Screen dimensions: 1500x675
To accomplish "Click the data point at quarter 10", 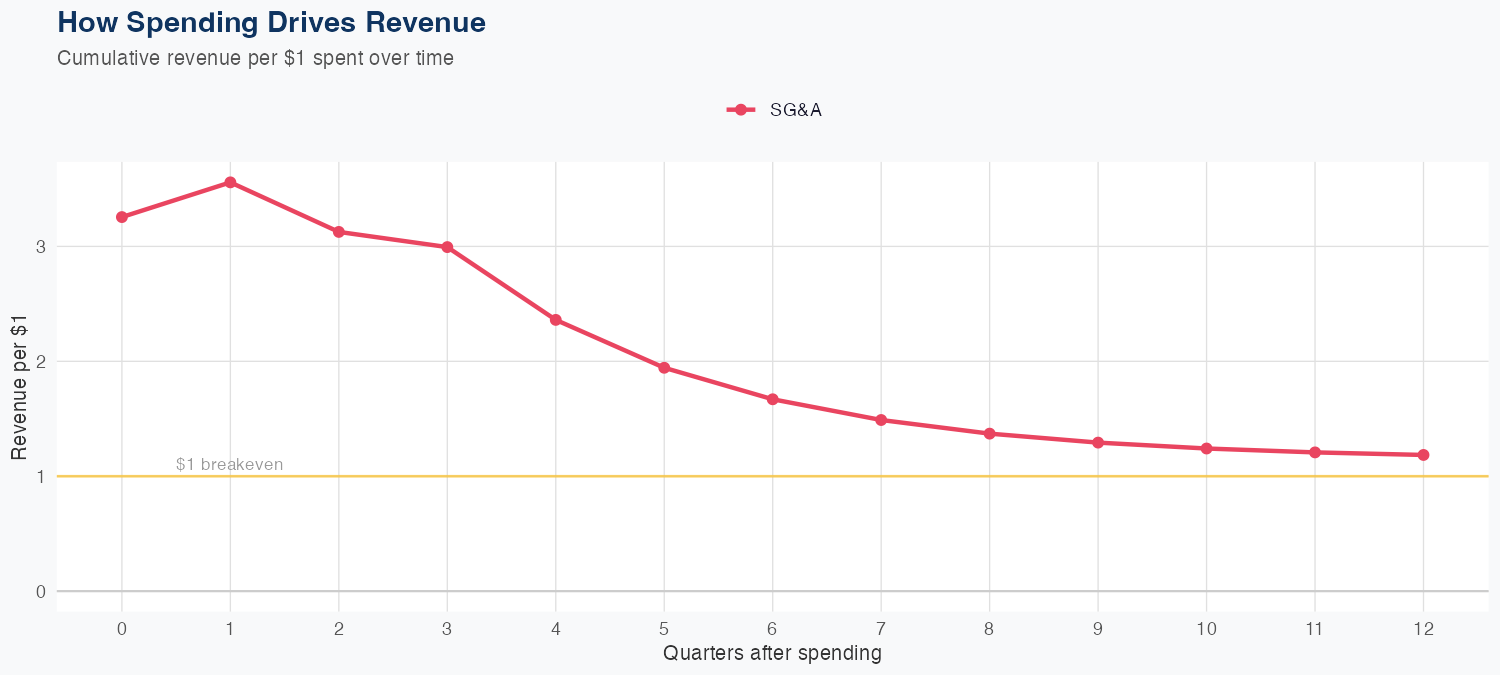I will click(x=1206, y=448).
